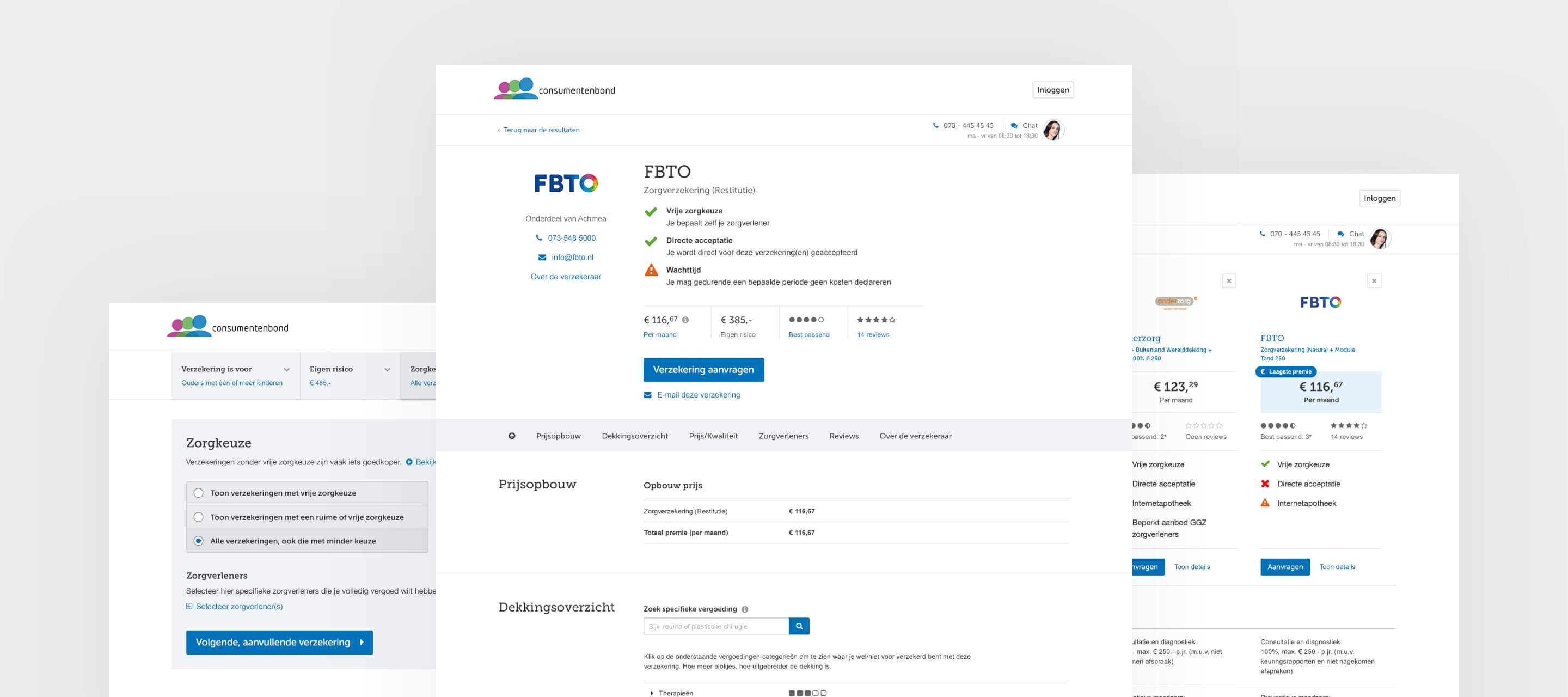Image resolution: width=1568 pixels, height=697 pixels.
Task: Click Inloggen in the center window
Action: (x=1052, y=89)
